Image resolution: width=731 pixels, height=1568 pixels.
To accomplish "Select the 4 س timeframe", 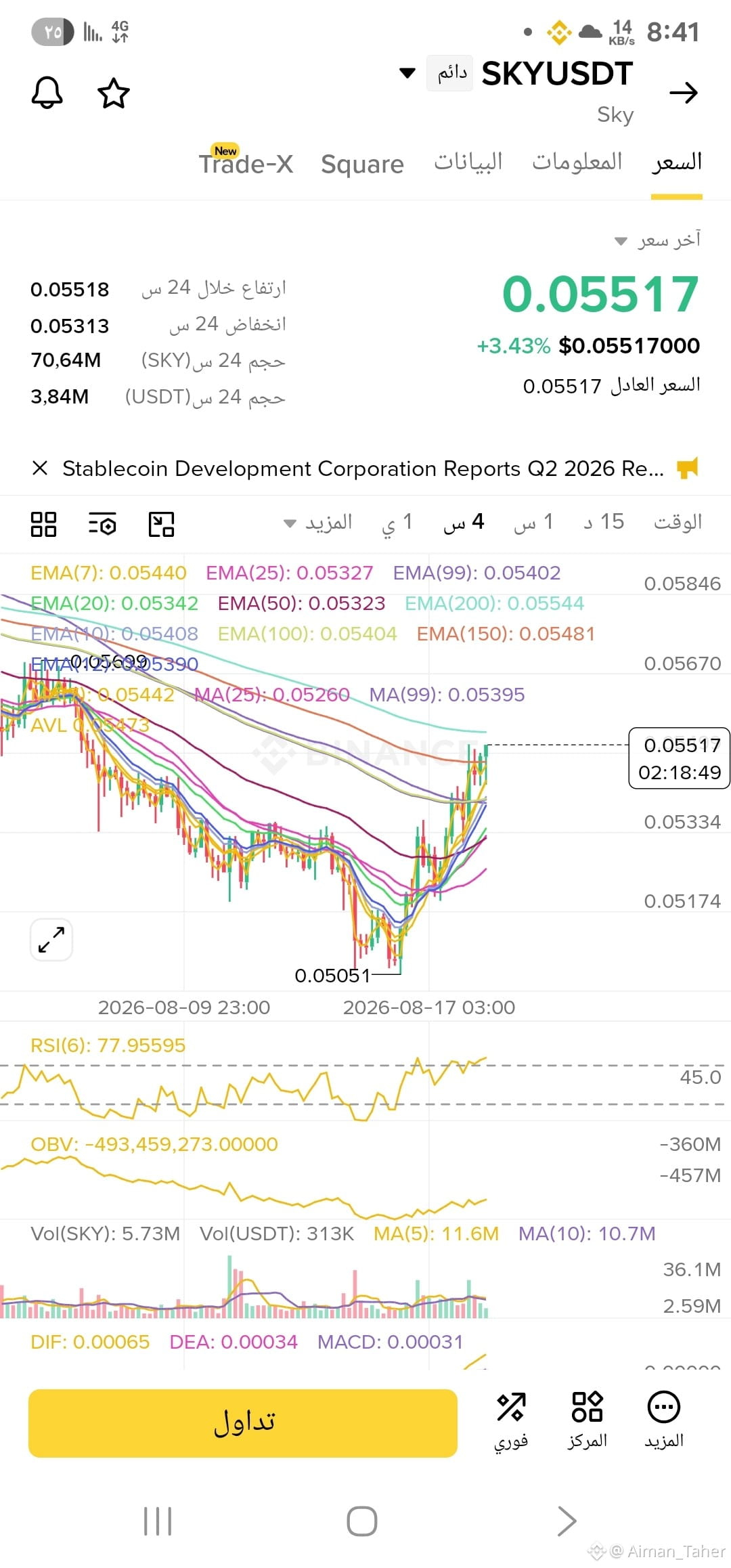I will 464,522.
